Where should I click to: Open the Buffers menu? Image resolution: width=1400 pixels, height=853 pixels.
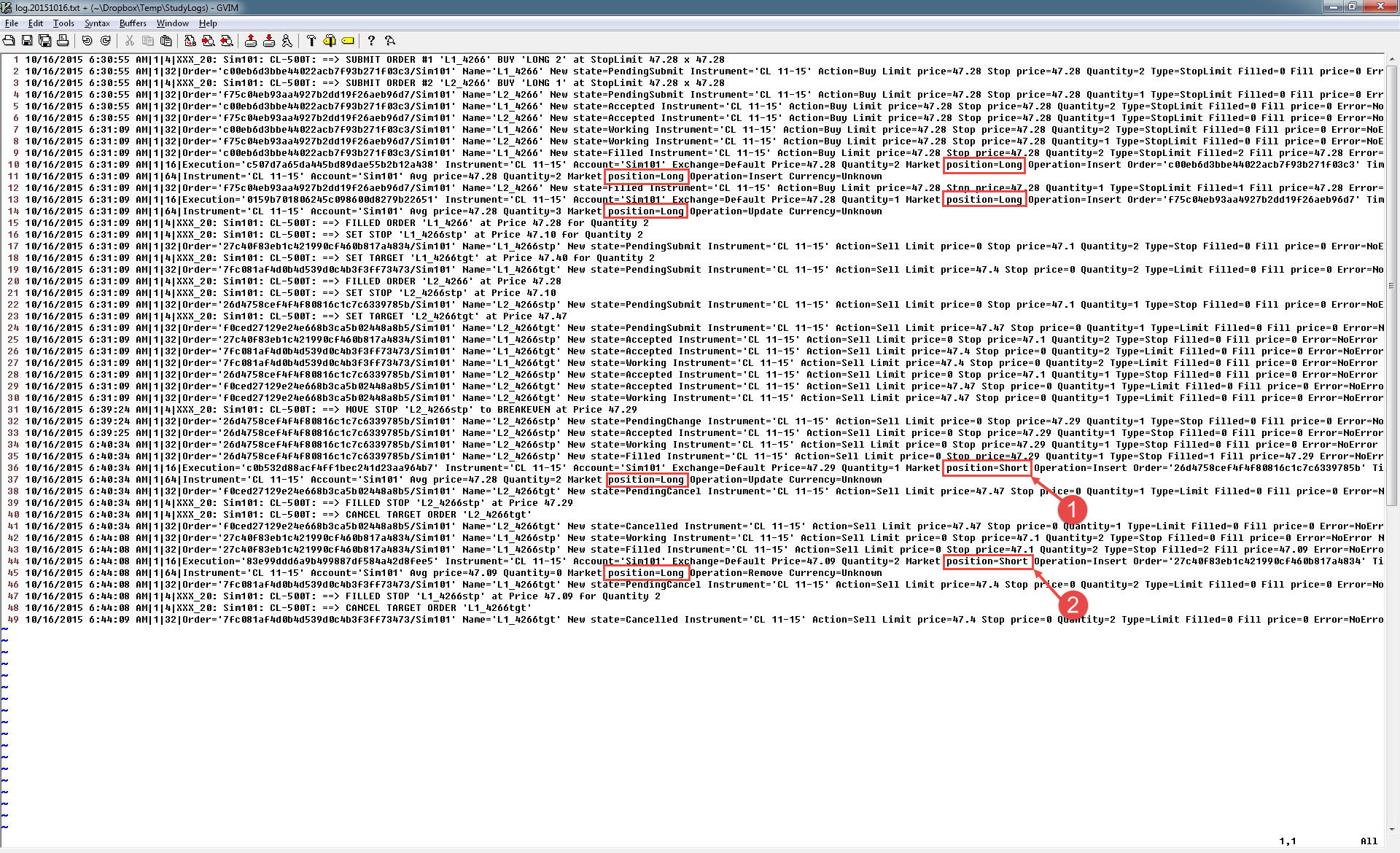click(x=133, y=23)
